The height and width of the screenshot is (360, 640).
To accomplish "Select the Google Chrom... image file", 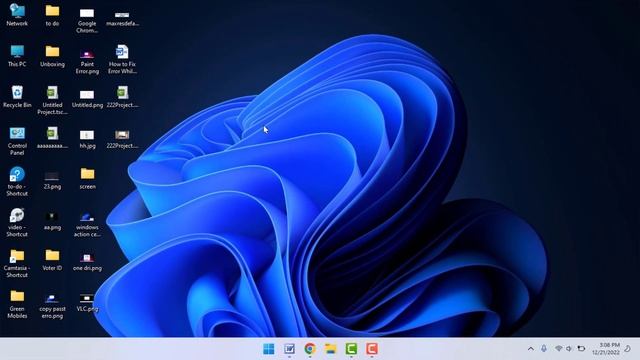I will point(87,20).
